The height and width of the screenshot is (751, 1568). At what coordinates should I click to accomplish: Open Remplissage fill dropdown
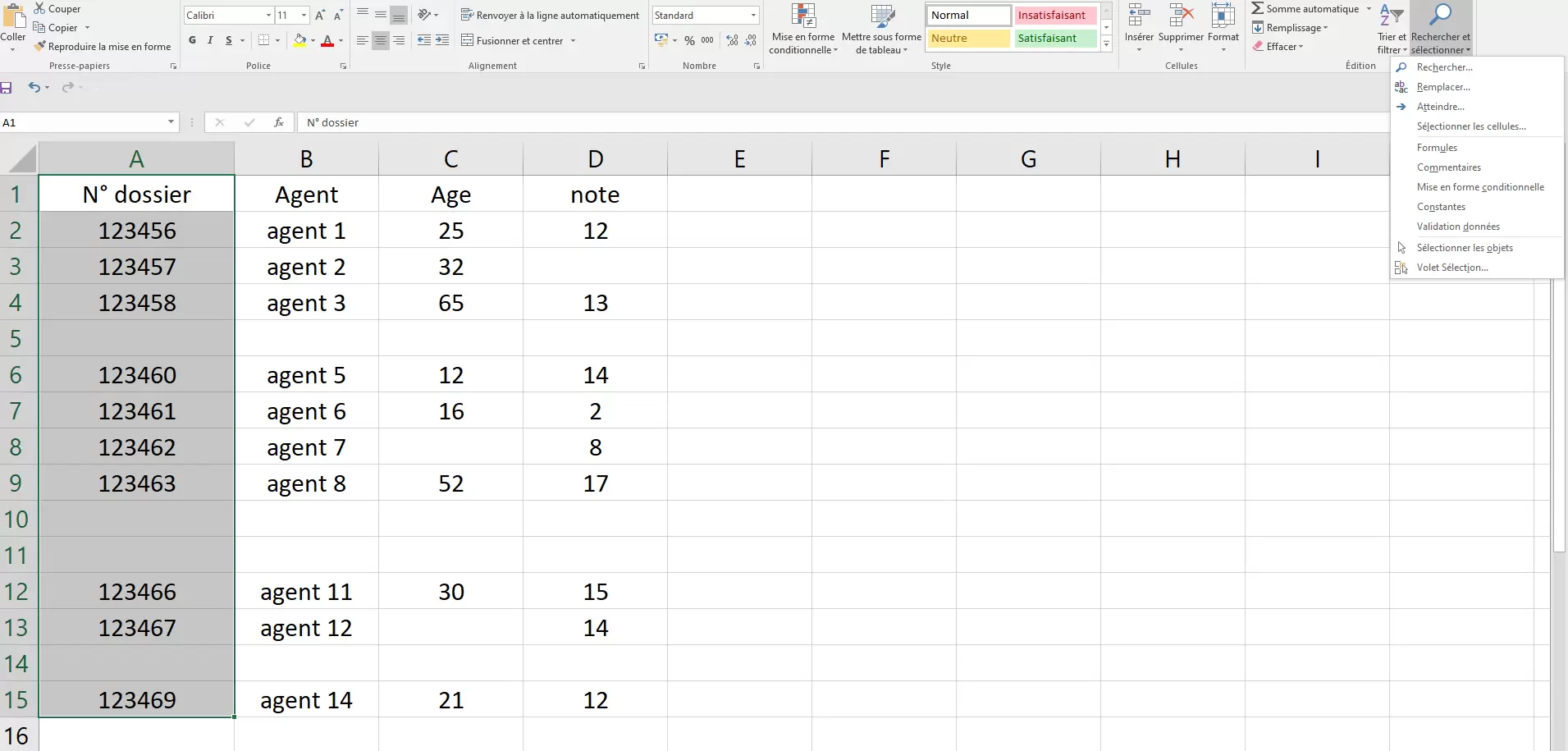click(x=1290, y=27)
